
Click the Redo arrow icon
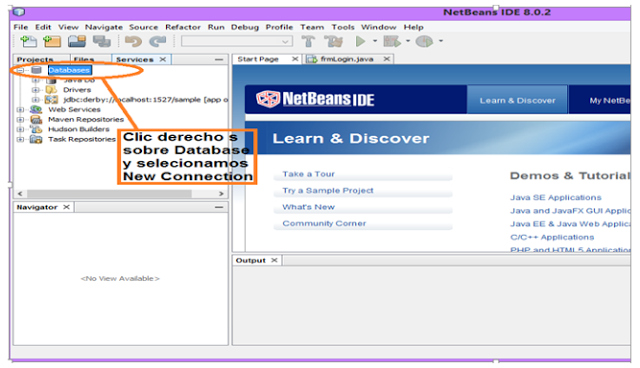coord(158,41)
